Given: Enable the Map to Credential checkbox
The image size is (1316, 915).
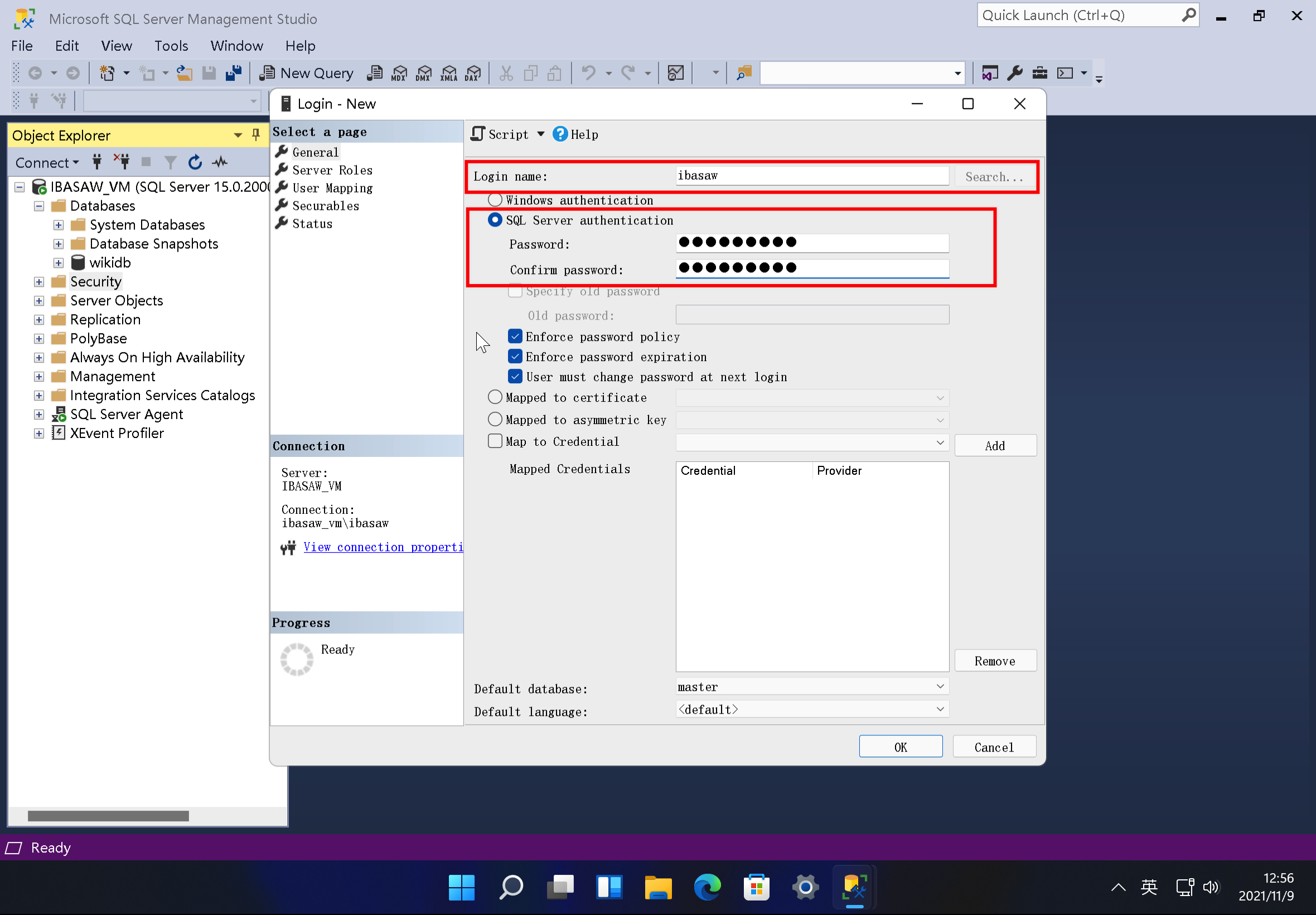Looking at the screenshot, I should 495,441.
